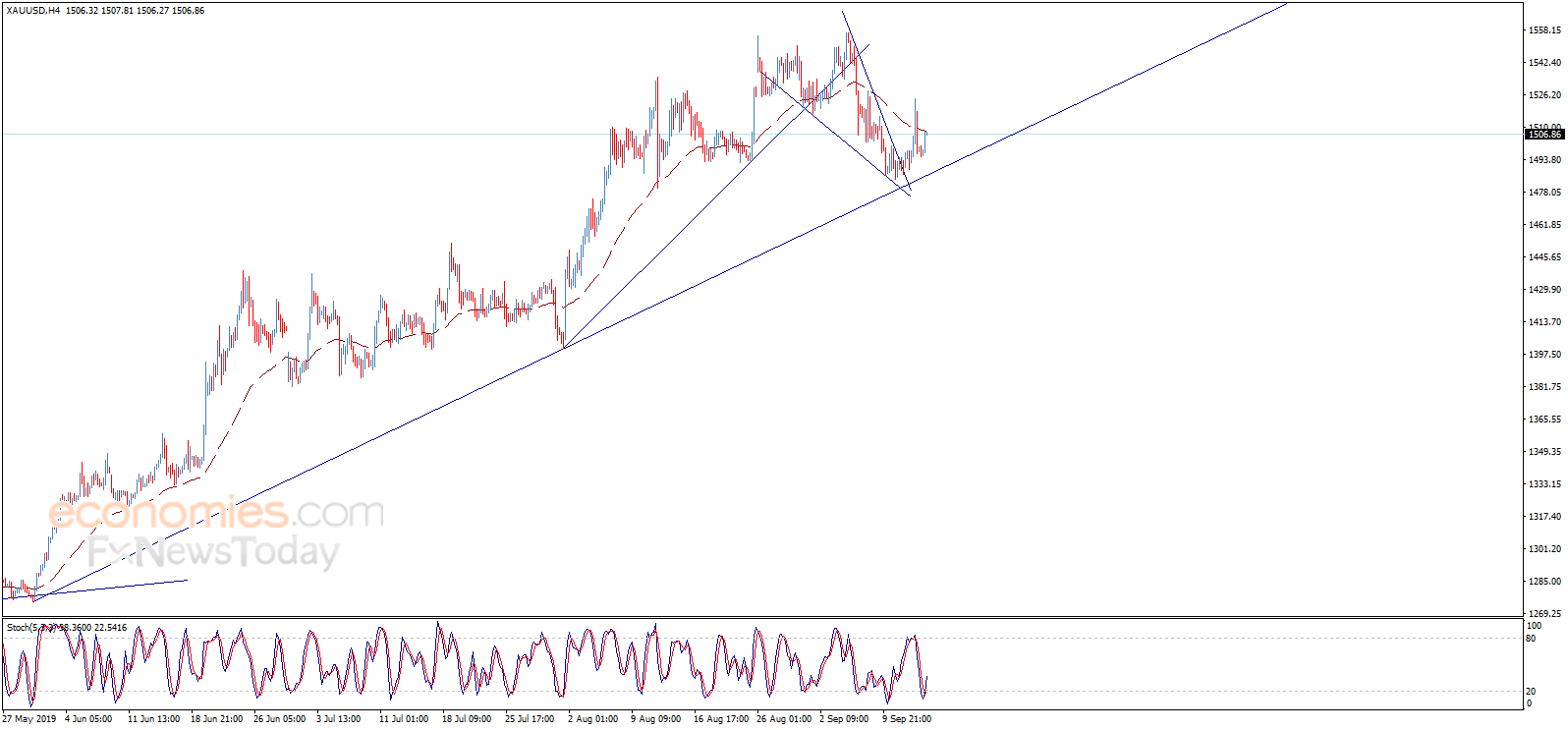Click price axis label 1301.20
Screen dimensions: 1568x730
pos(1544,549)
